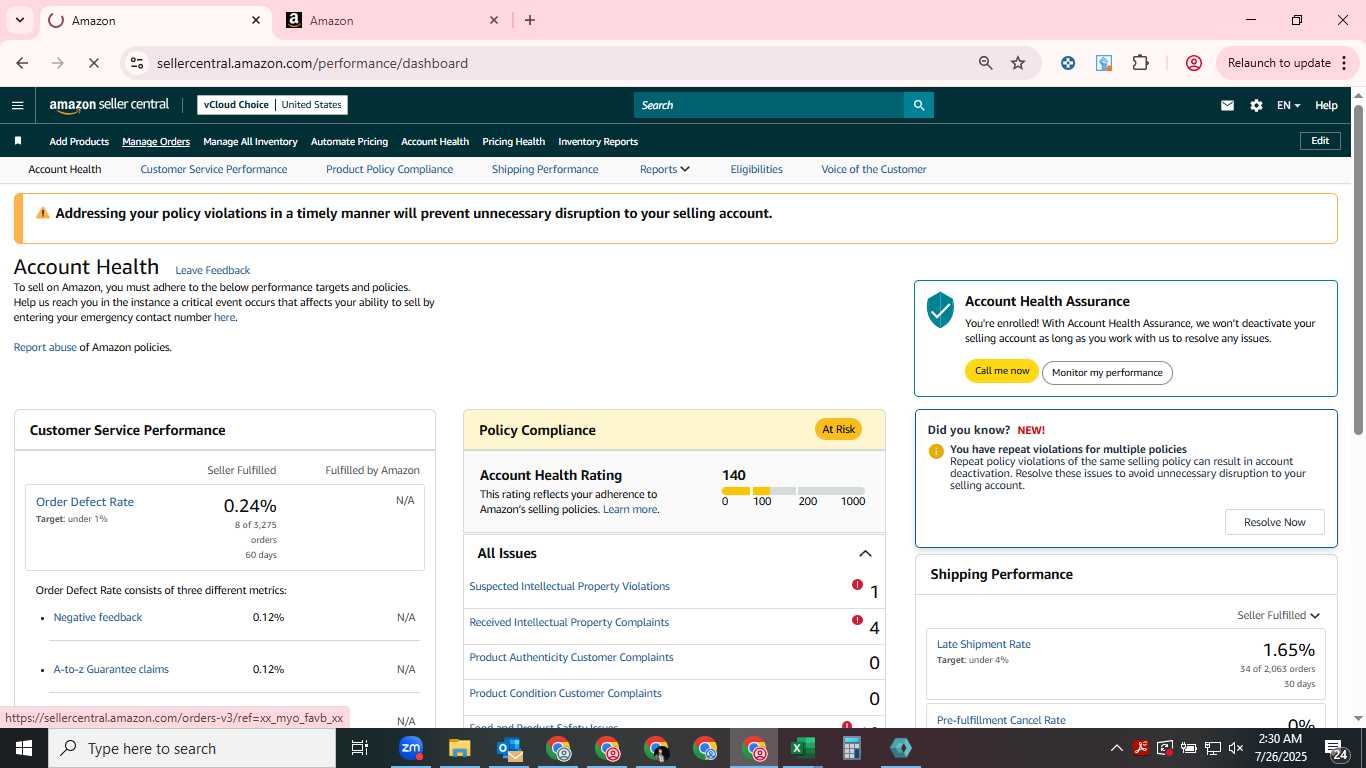This screenshot has height=768, width=1366.
Task: Open Task View on the taskbar
Action: (360, 748)
